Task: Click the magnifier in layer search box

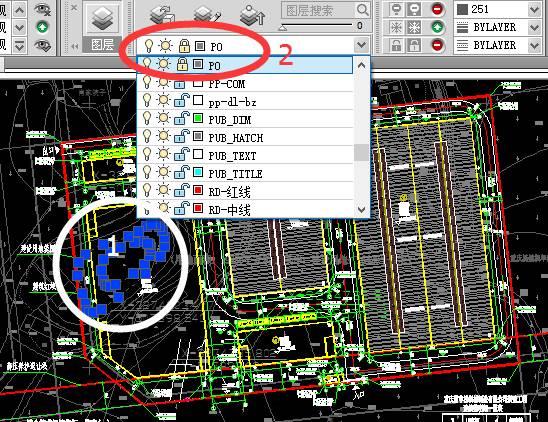Action: tap(363, 10)
